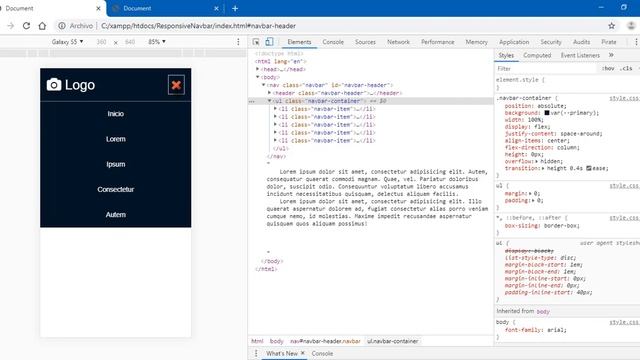Image resolution: width=640 pixels, height=360 pixels.
Task: Close the What's New drawer tab
Action: 302,353
